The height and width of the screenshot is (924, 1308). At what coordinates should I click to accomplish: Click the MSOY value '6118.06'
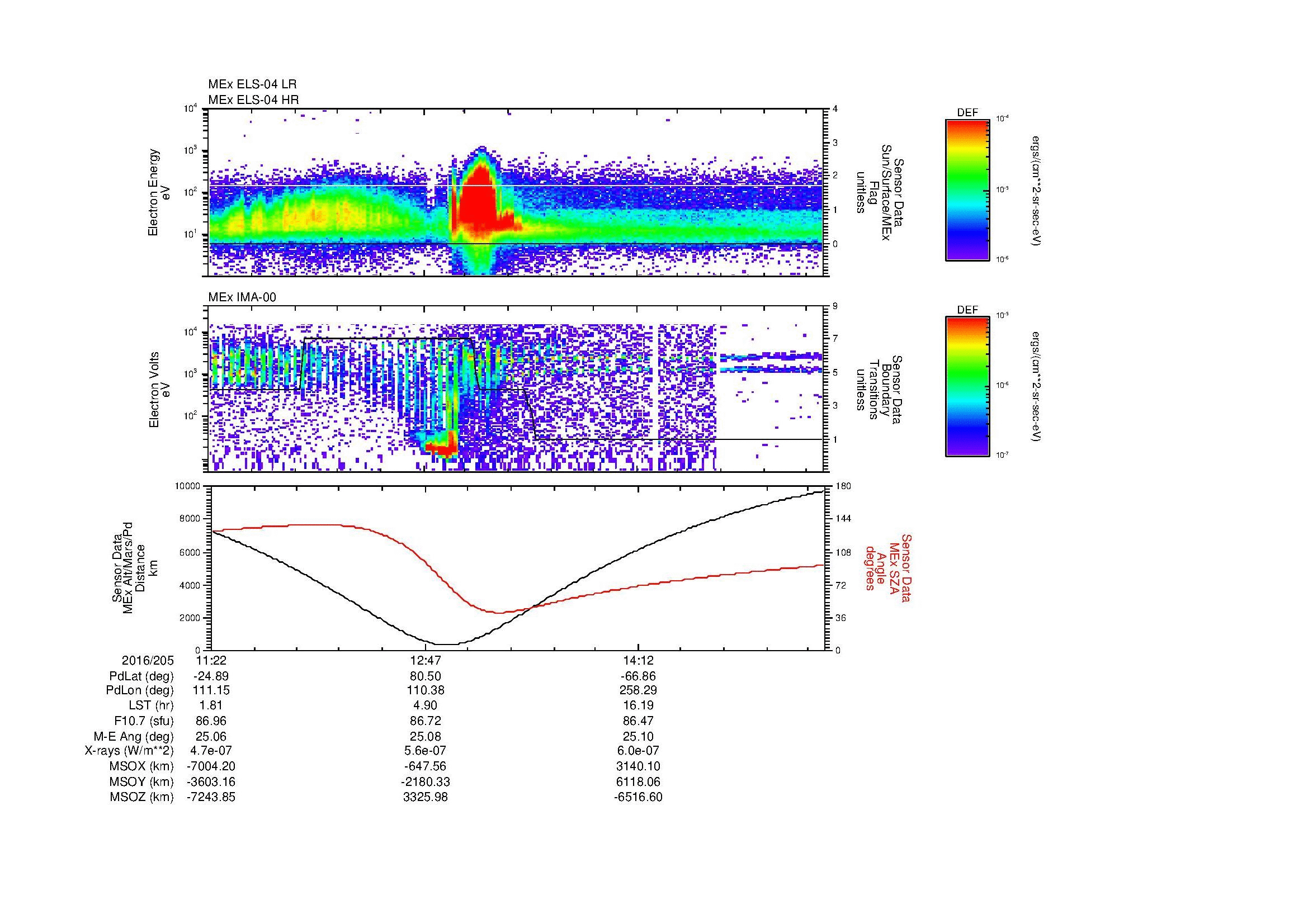(639, 781)
